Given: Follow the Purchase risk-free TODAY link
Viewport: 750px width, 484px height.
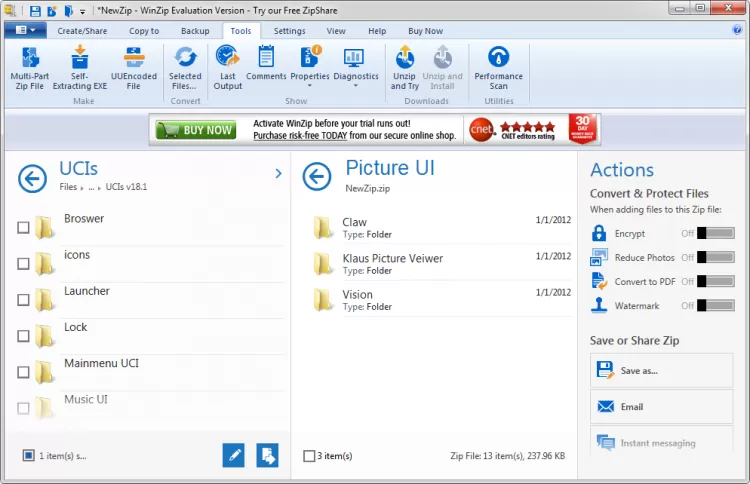Looking at the screenshot, I should pos(300,136).
